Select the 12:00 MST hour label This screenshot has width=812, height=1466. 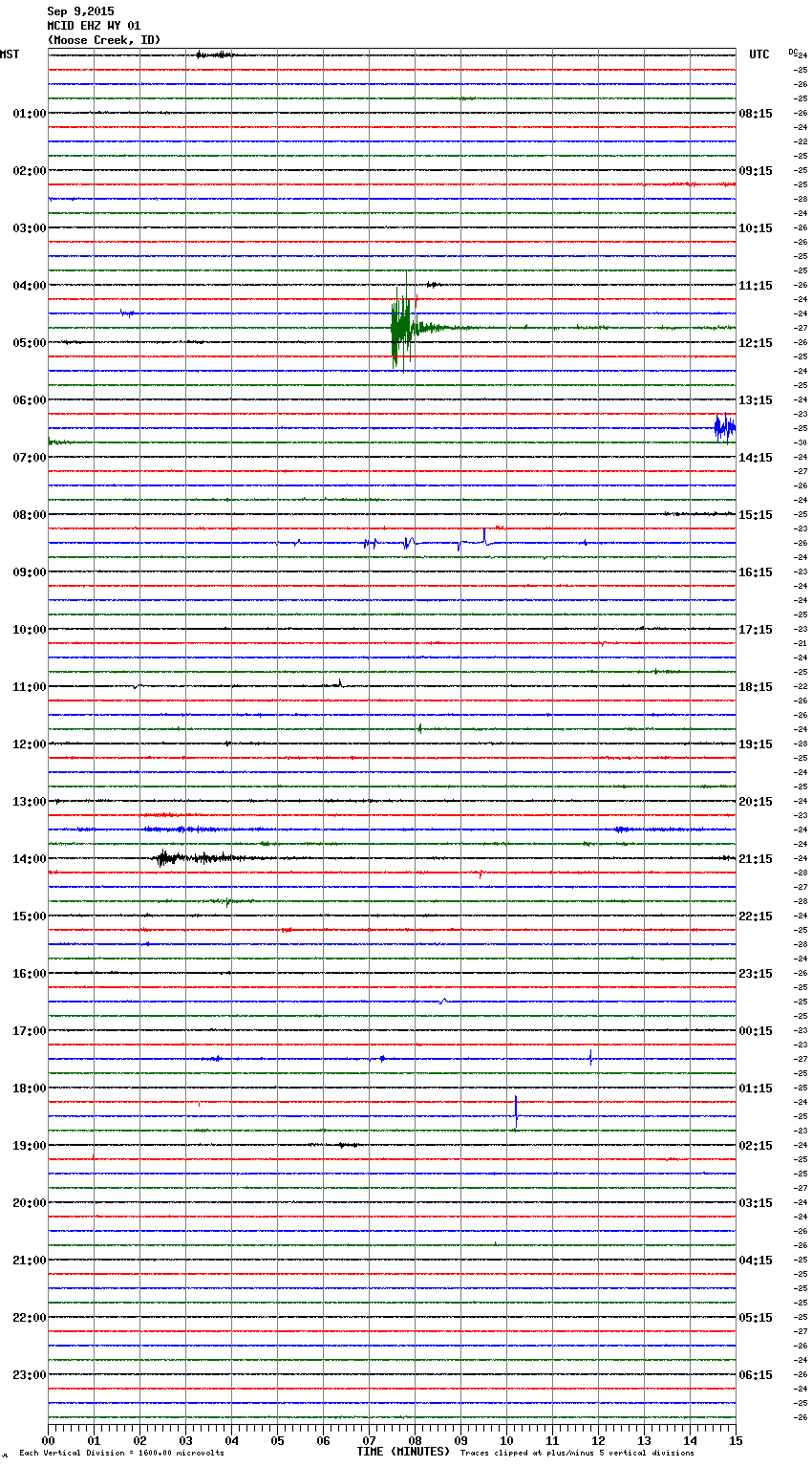coord(30,744)
